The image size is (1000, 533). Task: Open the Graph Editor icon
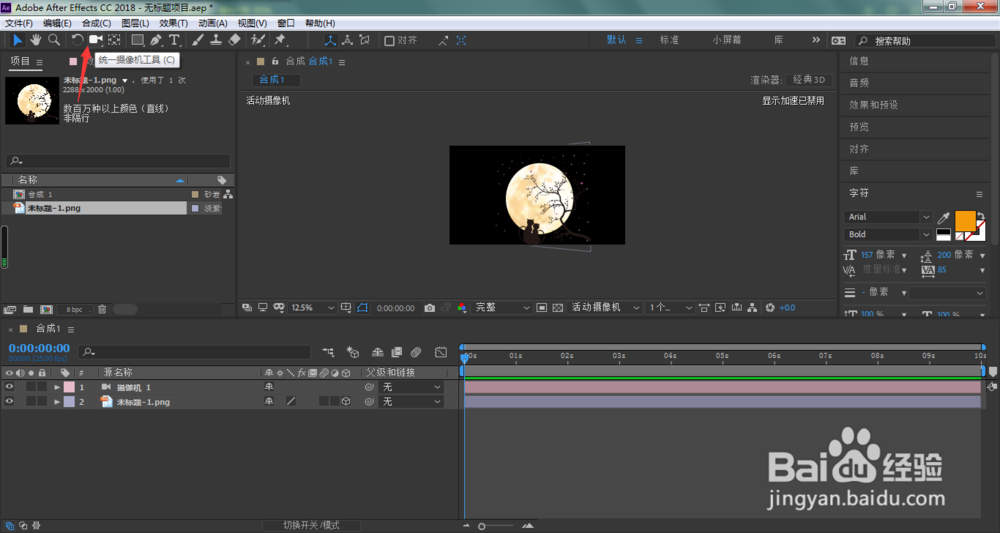pos(441,352)
